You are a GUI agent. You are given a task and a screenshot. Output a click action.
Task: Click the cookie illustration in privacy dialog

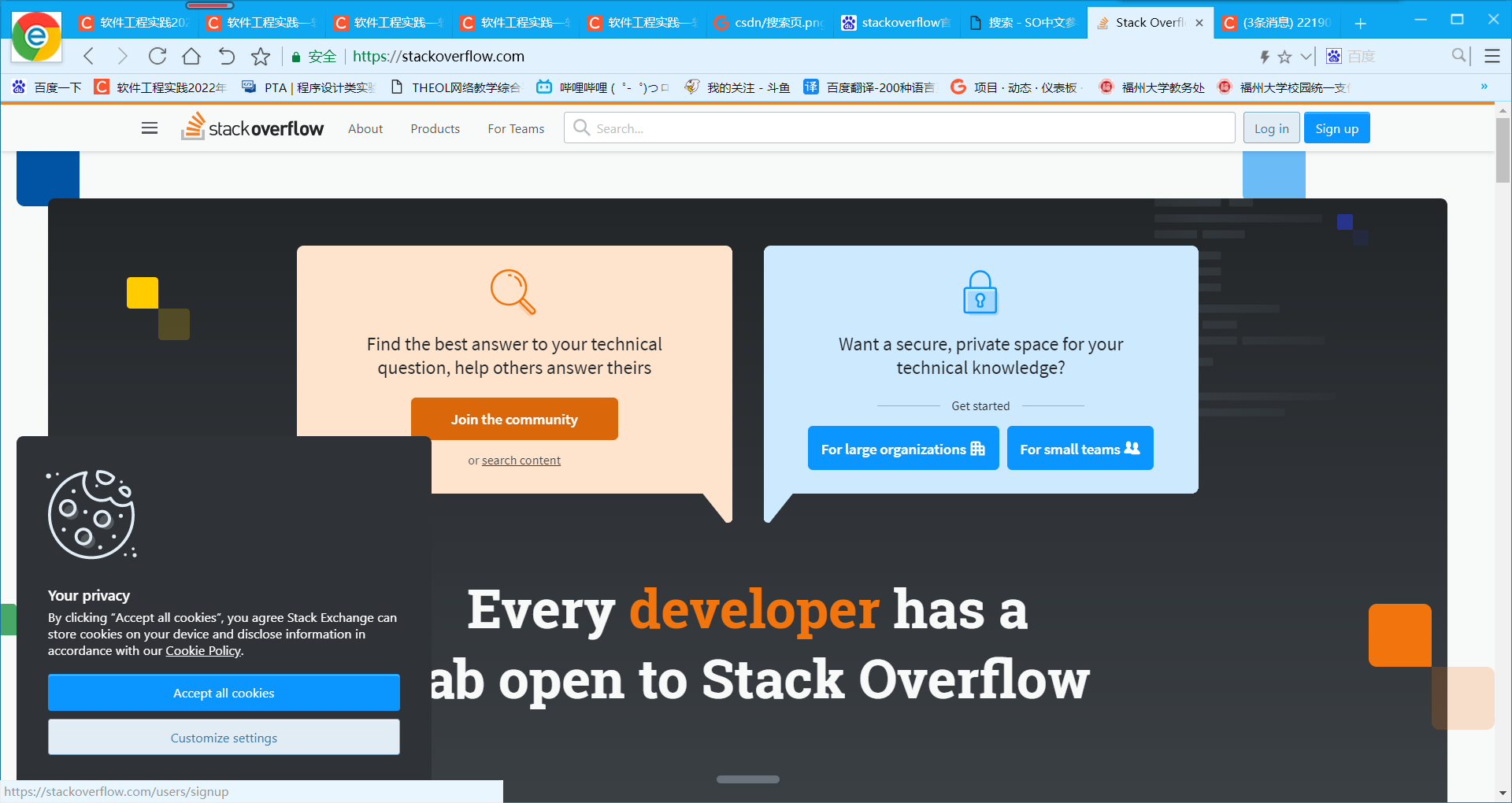coord(91,514)
